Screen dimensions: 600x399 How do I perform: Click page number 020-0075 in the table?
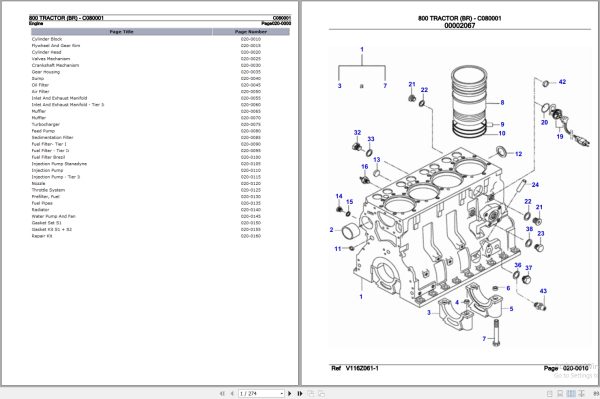pyautogui.click(x=251, y=124)
